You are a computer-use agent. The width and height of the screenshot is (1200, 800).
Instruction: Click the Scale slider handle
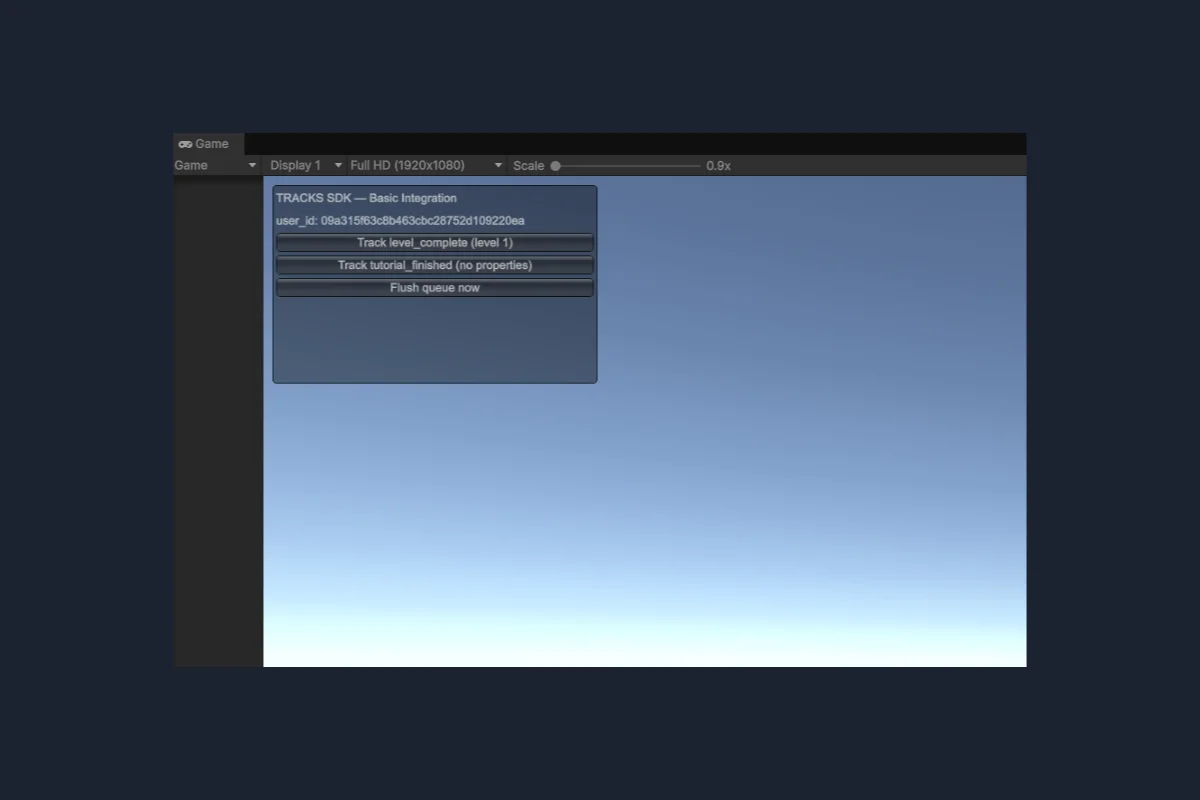pos(555,166)
